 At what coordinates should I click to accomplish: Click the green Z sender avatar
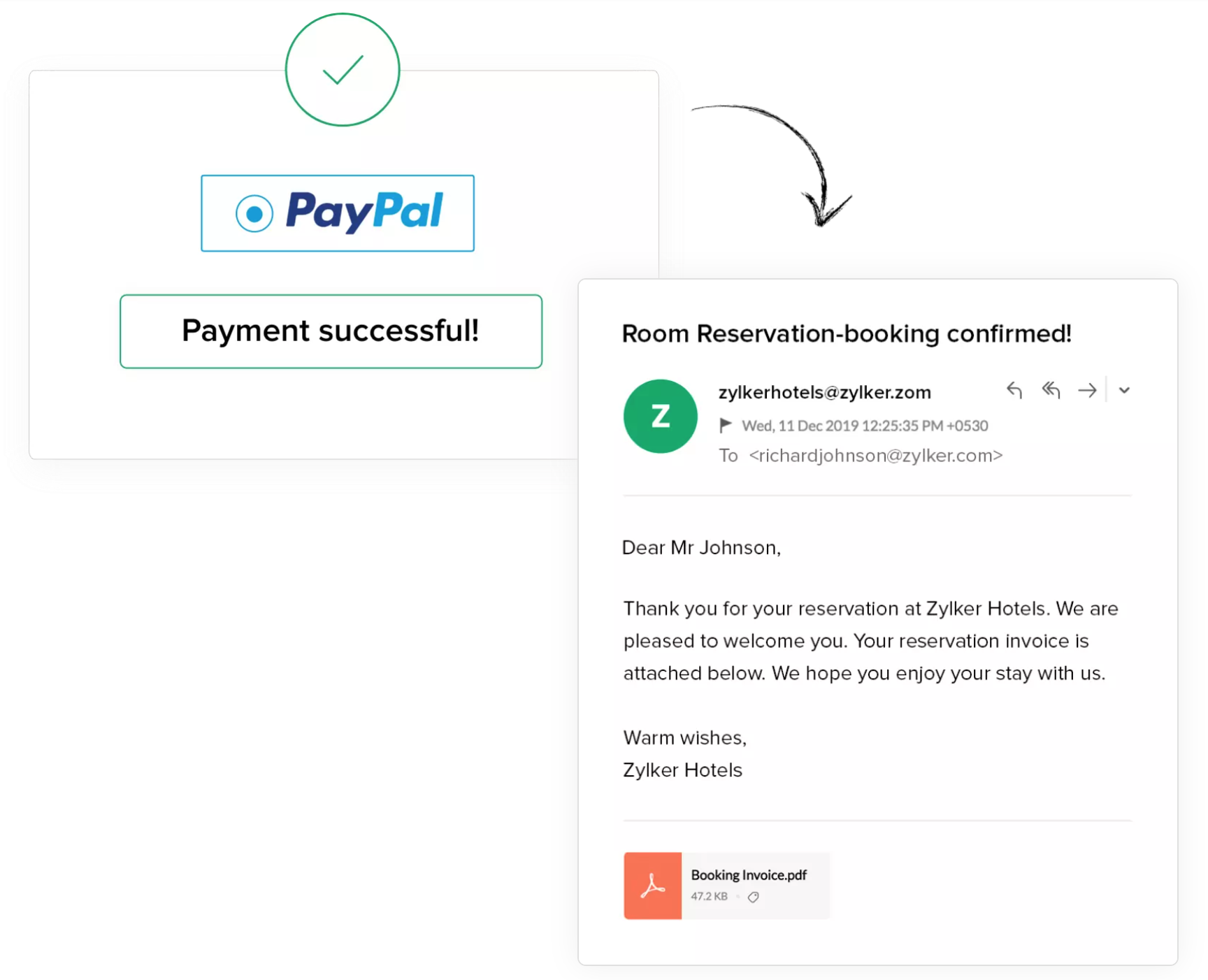(x=660, y=417)
